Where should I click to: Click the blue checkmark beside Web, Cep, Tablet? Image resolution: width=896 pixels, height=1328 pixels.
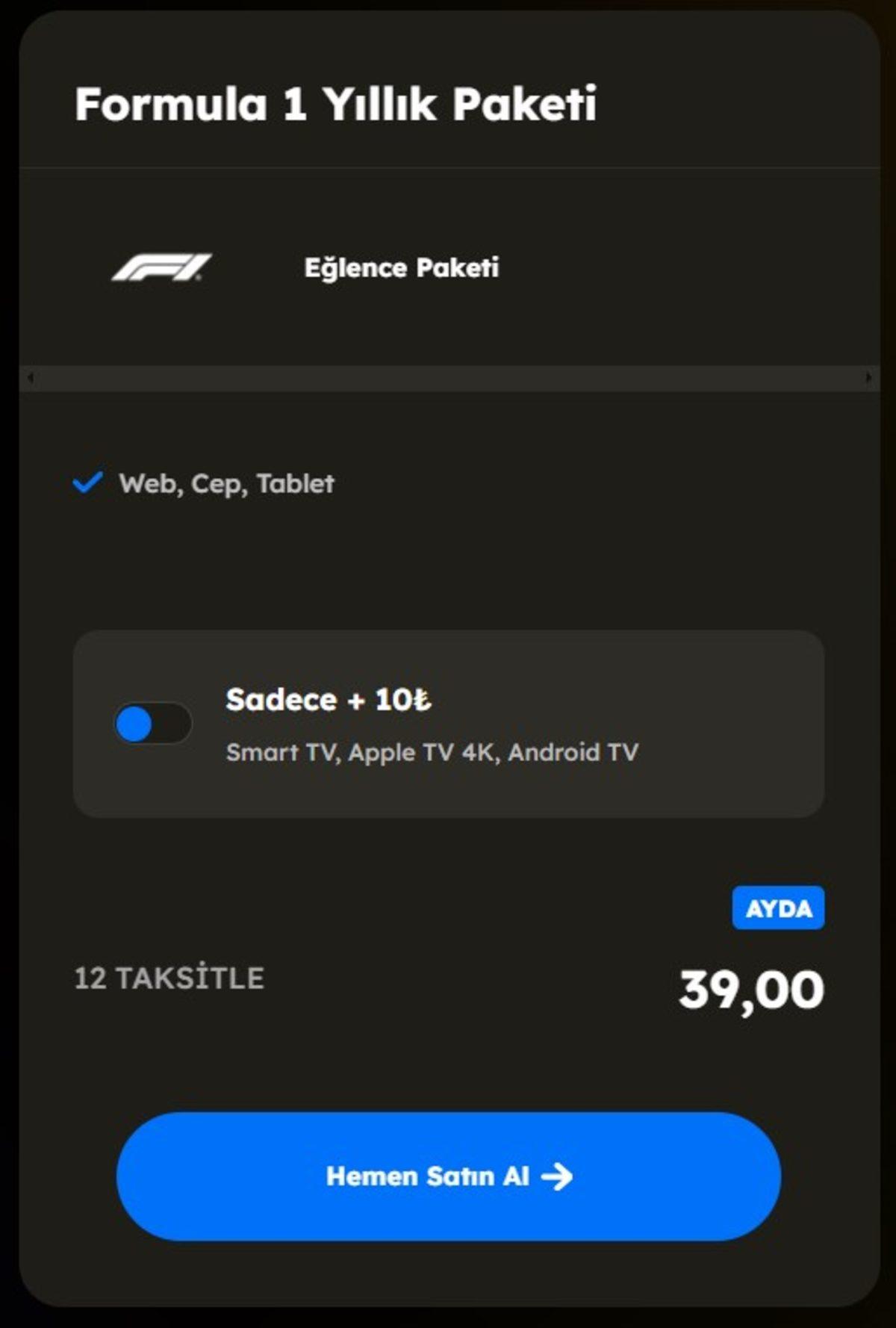click(x=87, y=483)
